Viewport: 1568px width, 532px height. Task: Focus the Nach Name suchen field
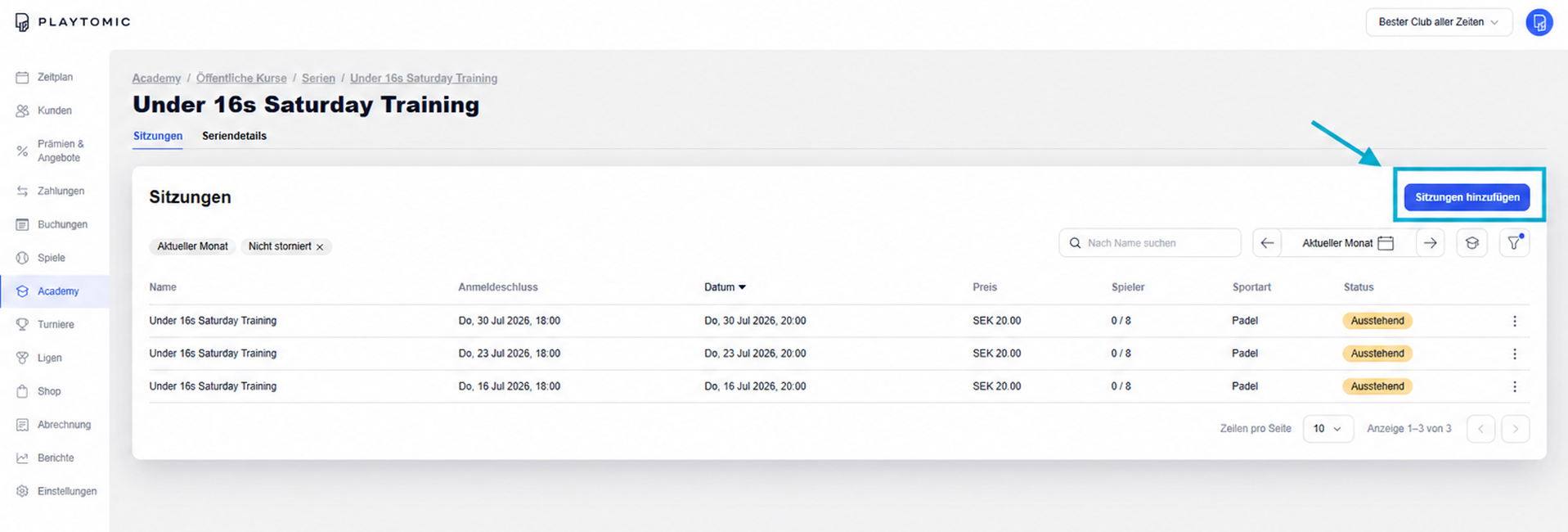[x=1150, y=243]
